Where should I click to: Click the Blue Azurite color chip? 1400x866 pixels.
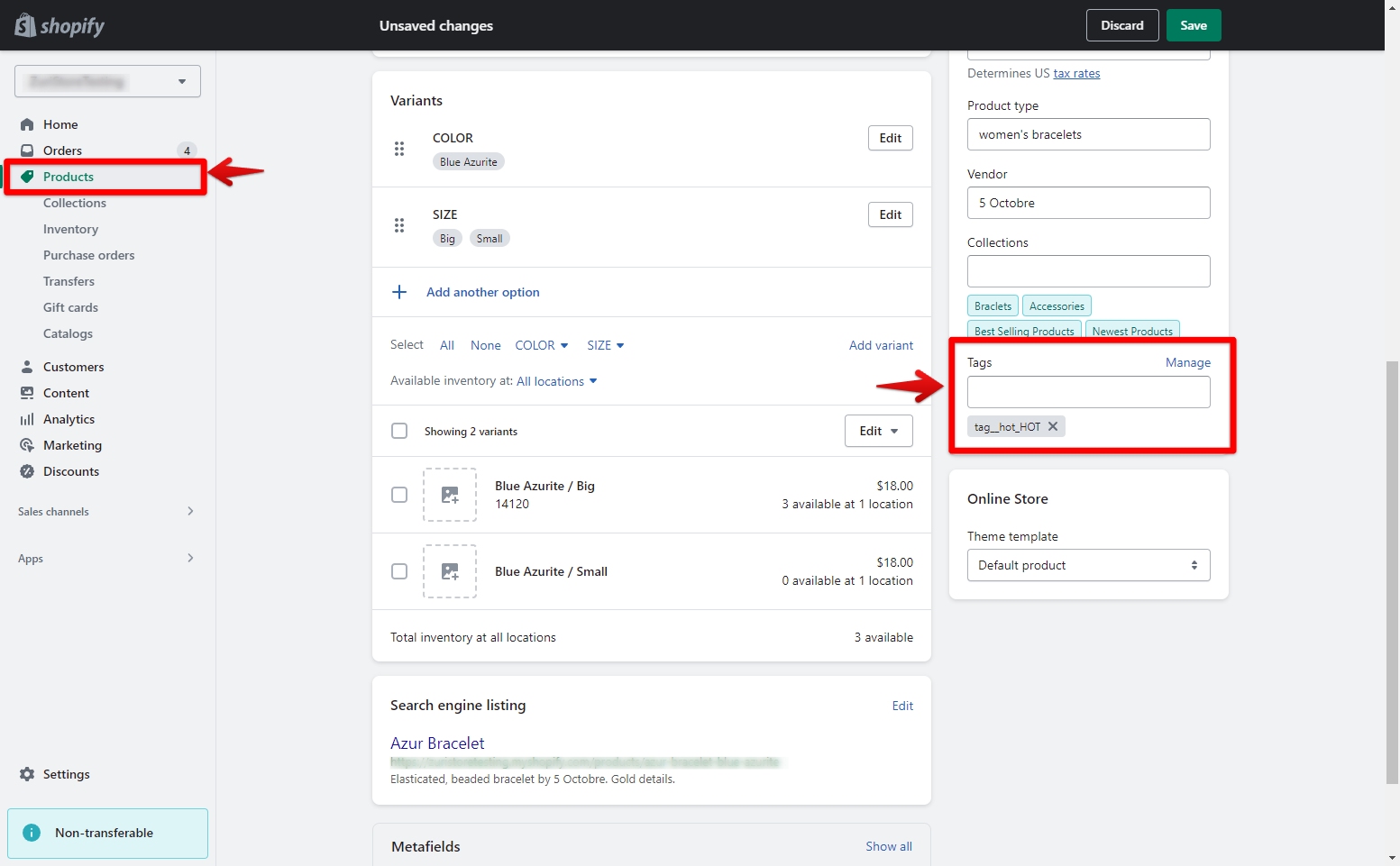click(x=469, y=162)
